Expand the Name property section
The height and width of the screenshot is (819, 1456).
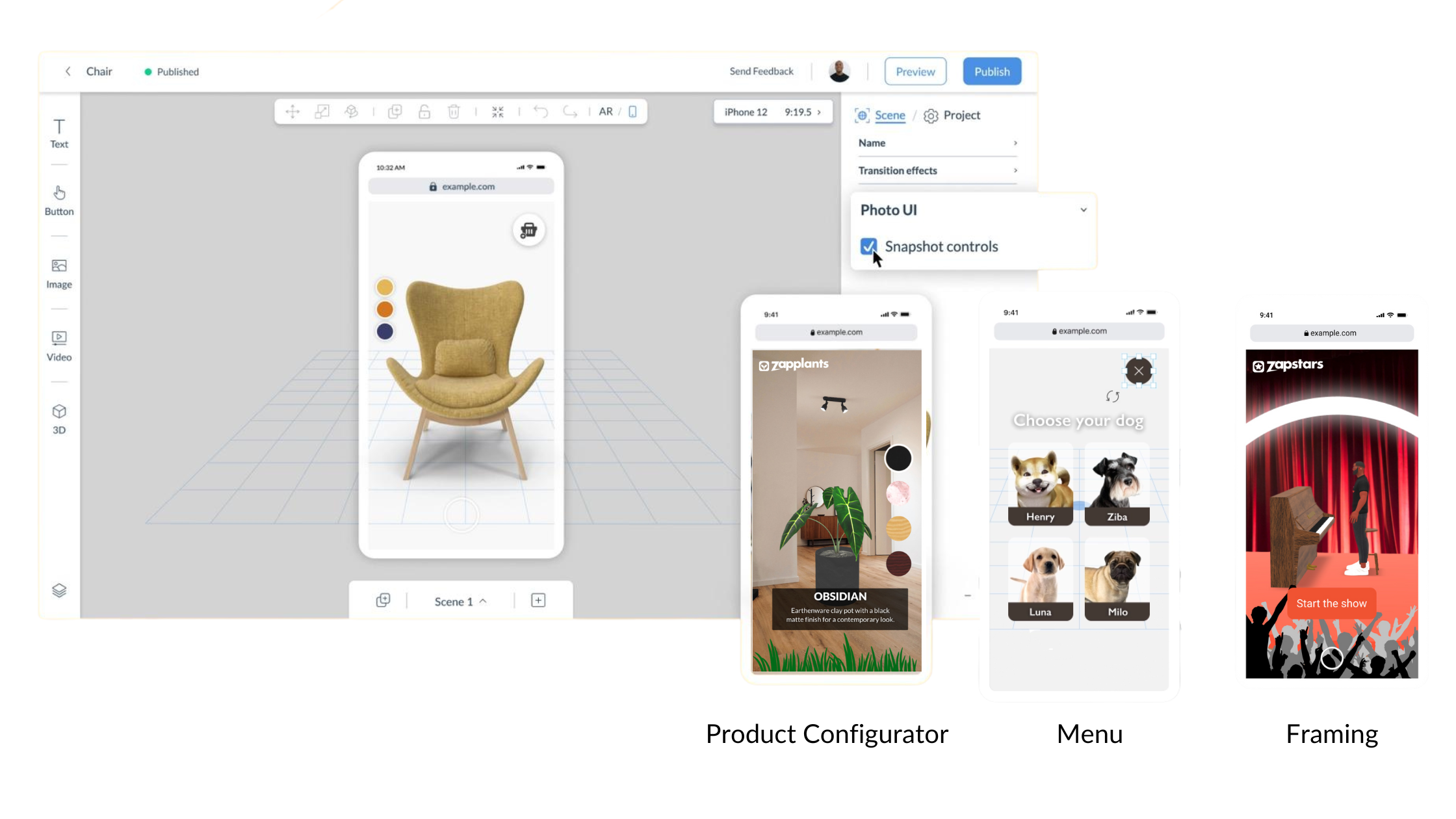1016,143
